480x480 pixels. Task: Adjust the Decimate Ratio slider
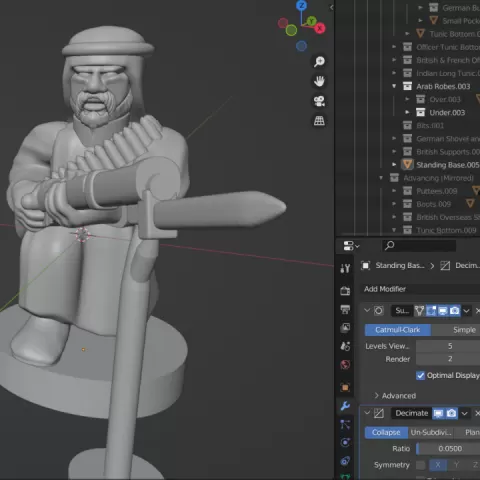[448, 449]
